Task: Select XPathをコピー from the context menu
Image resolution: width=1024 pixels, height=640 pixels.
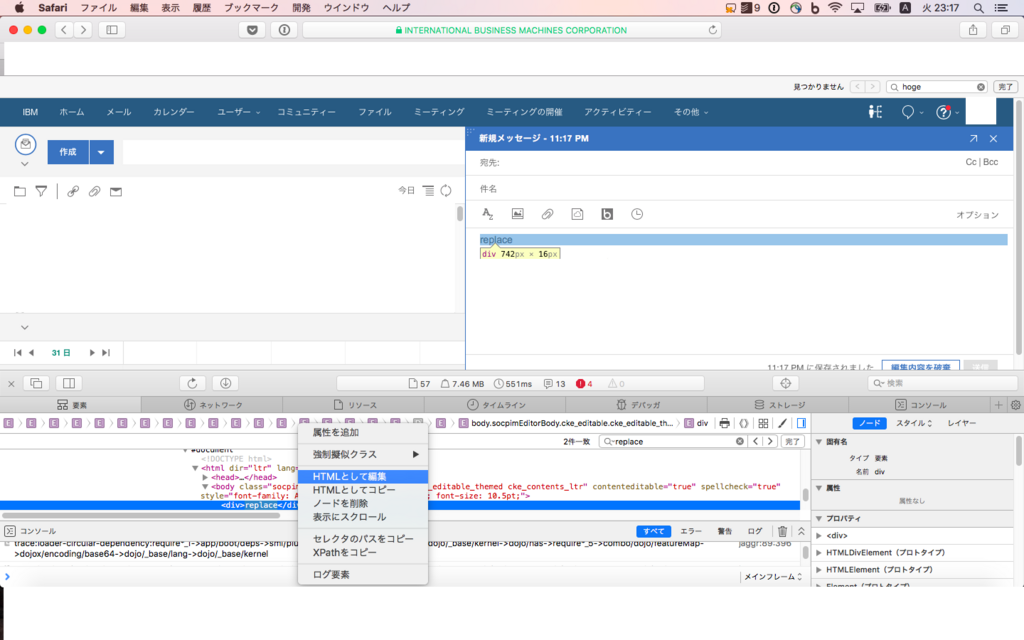Action: pyautogui.click(x=362, y=552)
